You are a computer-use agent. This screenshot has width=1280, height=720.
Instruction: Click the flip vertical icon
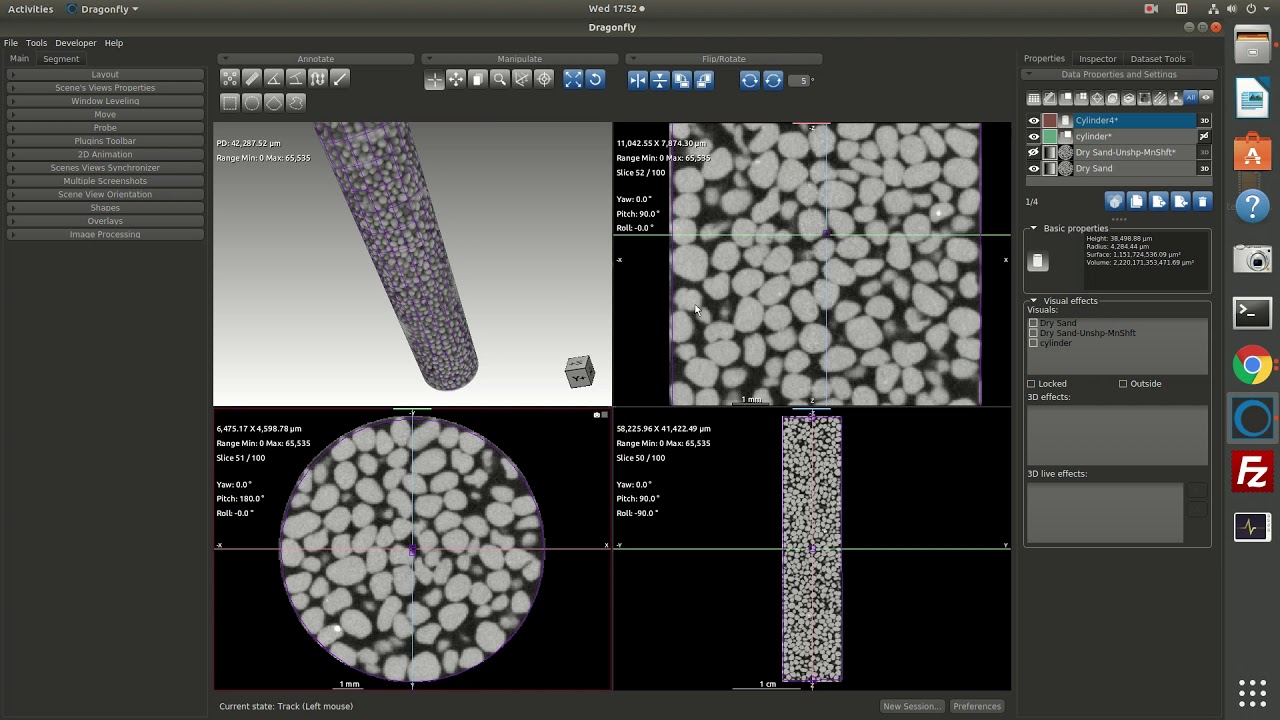(660, 80)
